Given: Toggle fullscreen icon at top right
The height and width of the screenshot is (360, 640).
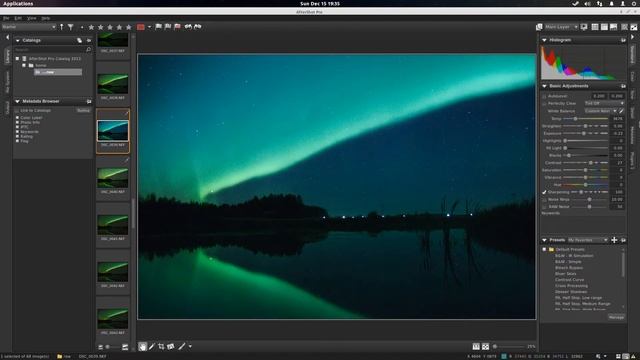Looking at the screenshot, I should pyautogui.click(x=634, y=27).
